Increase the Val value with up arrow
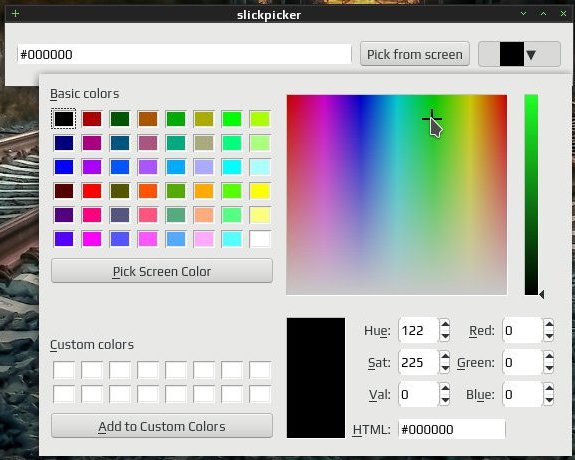The height and width of the screenshot is (460, 575). (445, 388)
